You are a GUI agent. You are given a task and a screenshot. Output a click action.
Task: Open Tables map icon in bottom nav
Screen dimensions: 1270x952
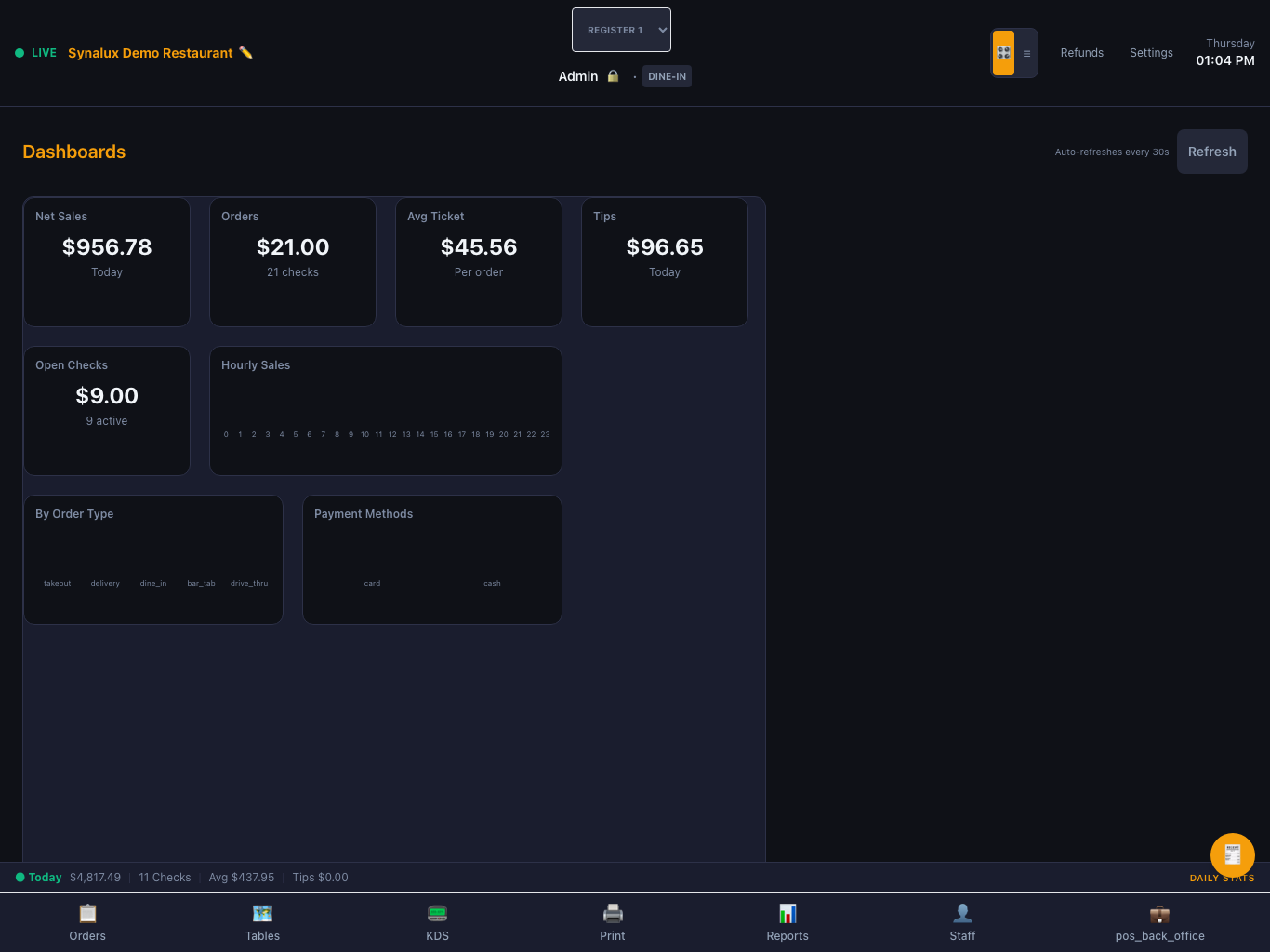[263, 914]
